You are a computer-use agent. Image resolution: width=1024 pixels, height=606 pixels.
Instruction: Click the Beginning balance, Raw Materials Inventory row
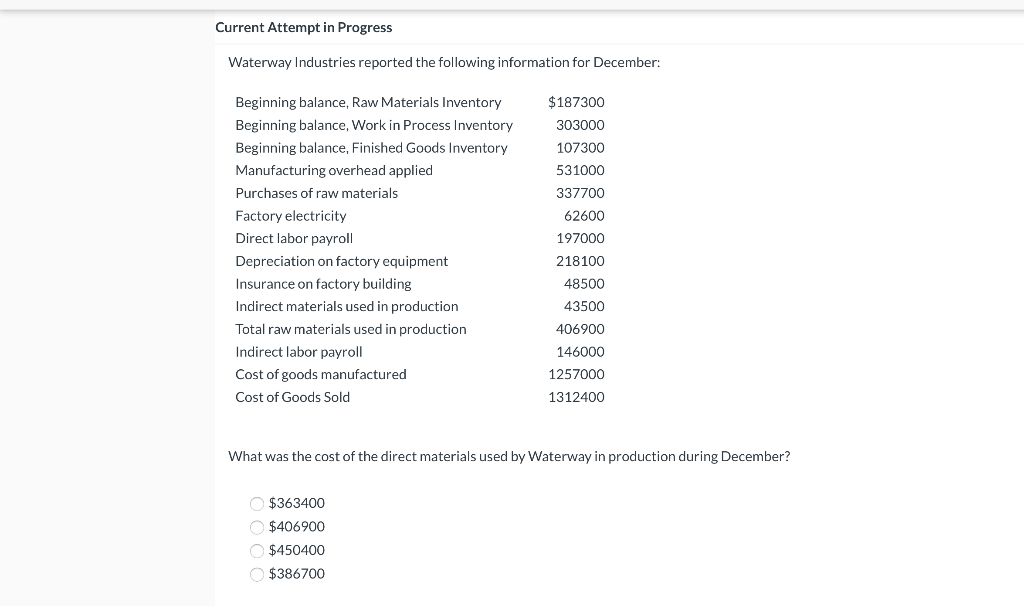coord(368,102)
